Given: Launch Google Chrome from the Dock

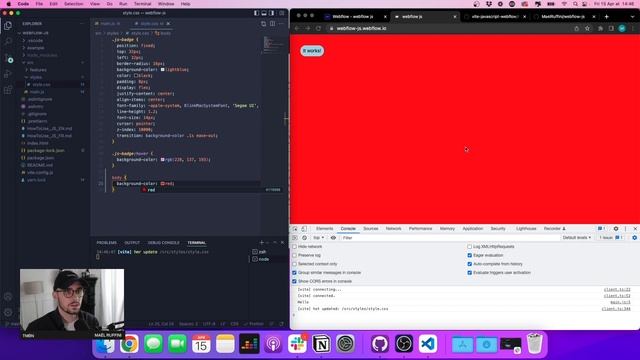Looking at the screenshot, I should [x=129, y=344].
